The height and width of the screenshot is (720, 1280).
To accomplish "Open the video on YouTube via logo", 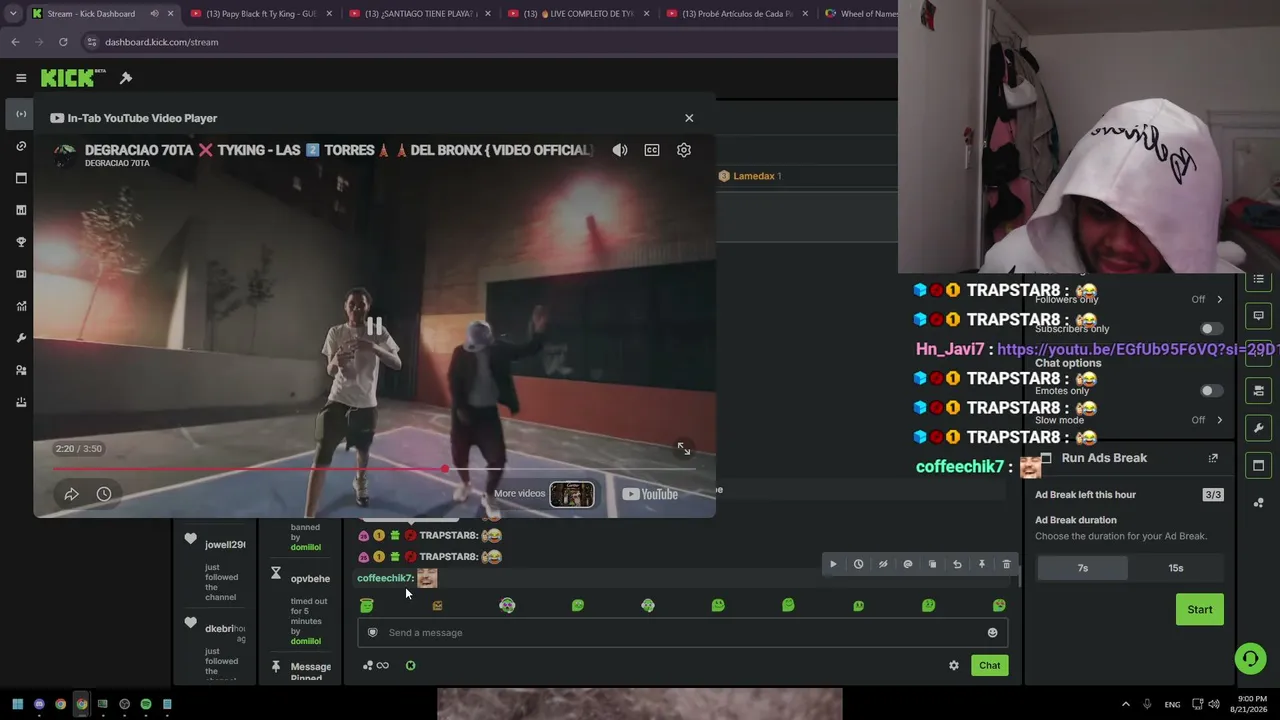I will tap(650, 494).
